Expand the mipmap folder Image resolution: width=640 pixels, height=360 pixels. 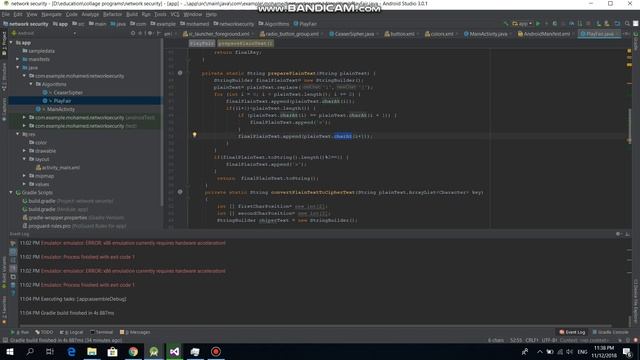coord(24,176)
